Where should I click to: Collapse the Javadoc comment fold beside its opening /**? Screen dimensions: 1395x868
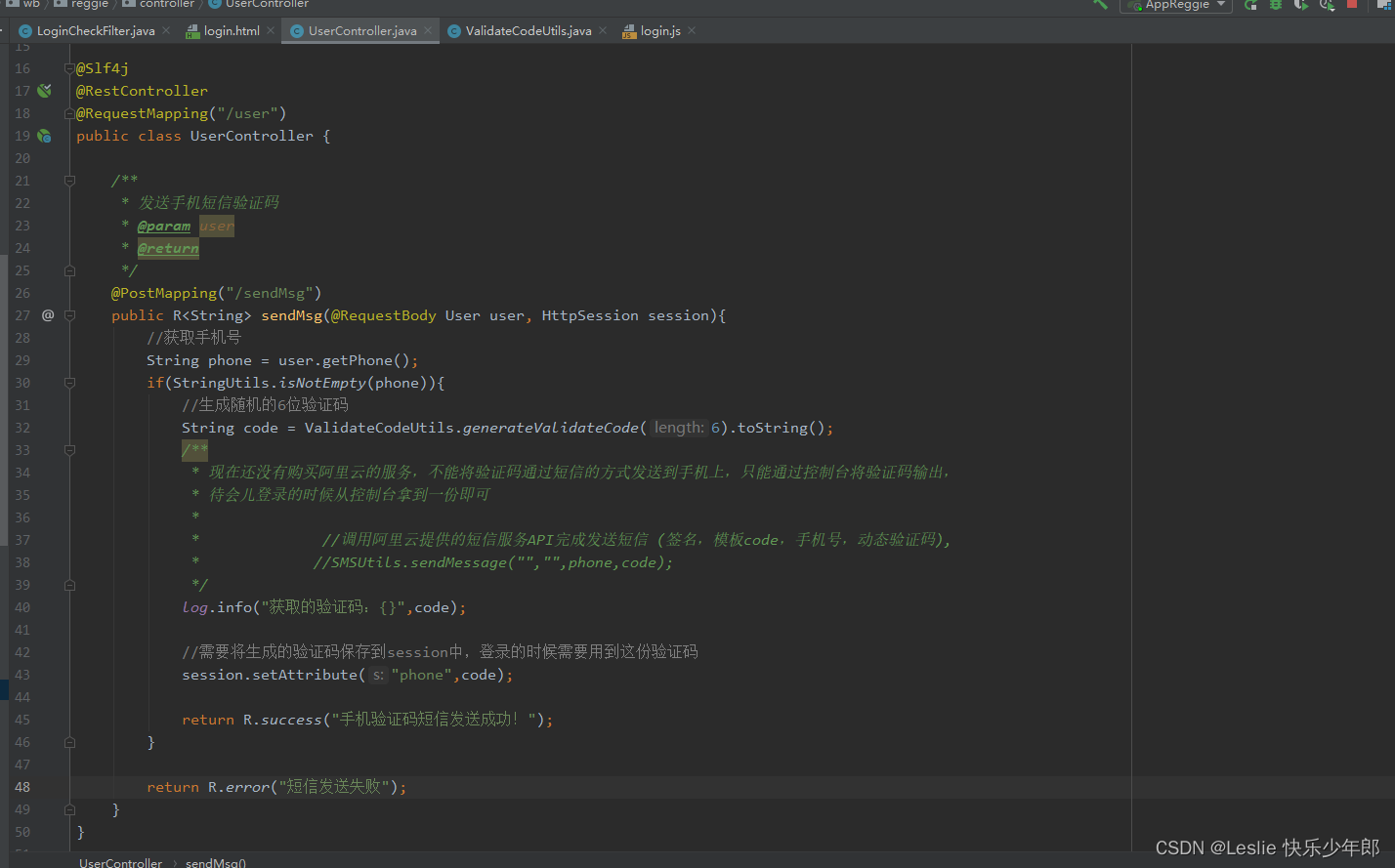tap(69, 181)
